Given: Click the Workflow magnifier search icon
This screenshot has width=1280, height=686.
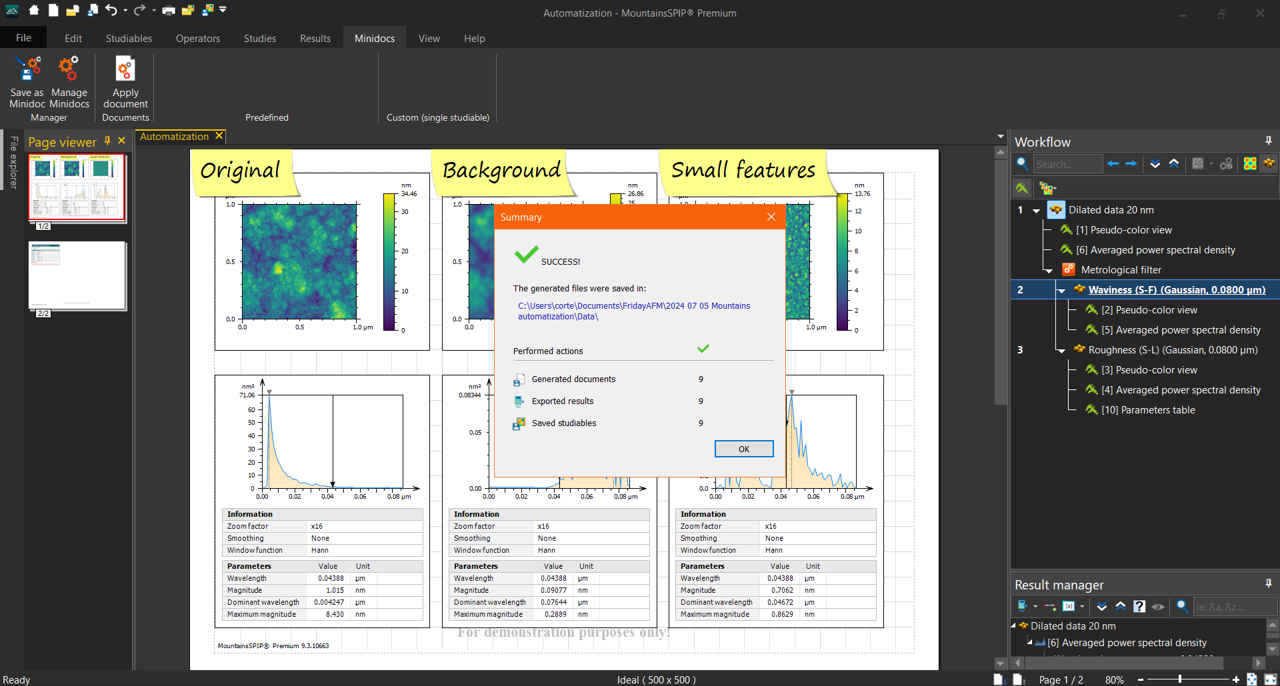Looking at the screenshot, I should (1022, 163).
